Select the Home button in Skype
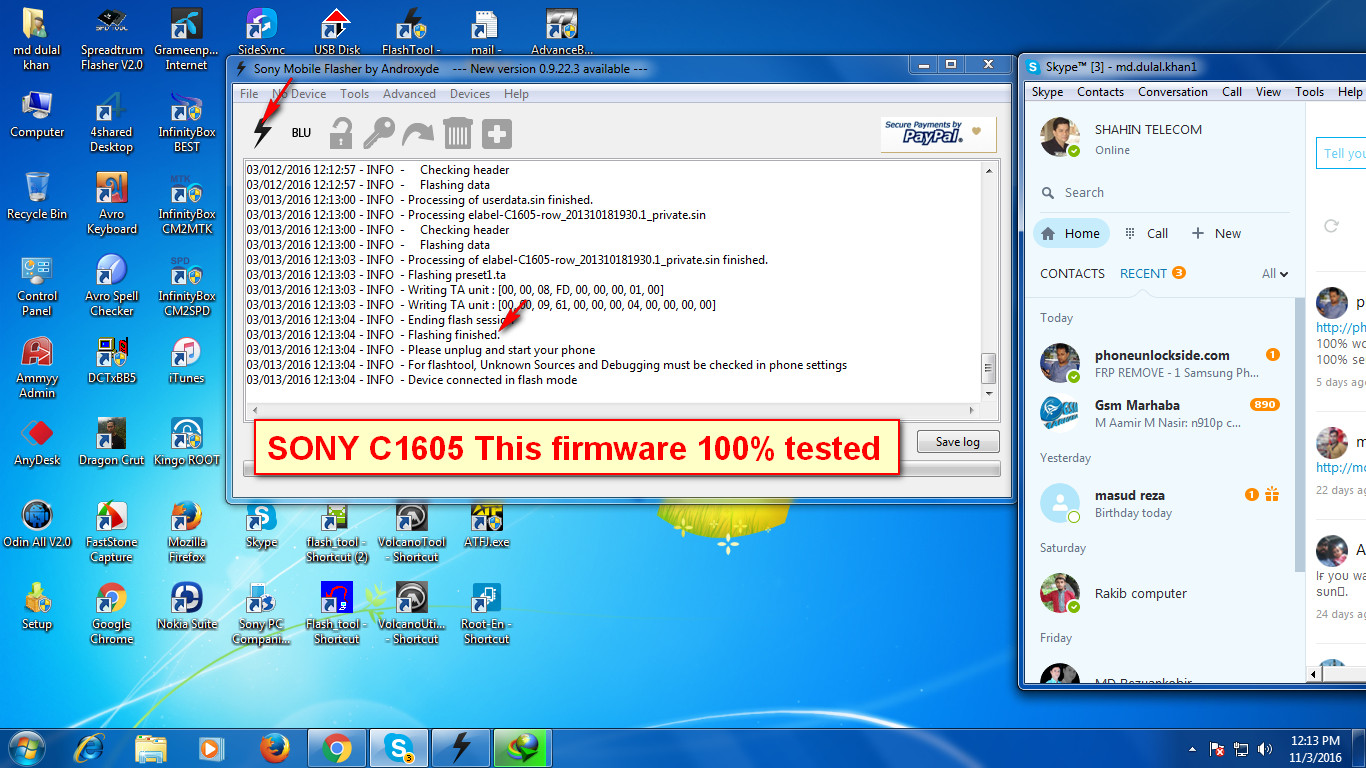This screenshot has height=768, width=1366. [1071, 234]
